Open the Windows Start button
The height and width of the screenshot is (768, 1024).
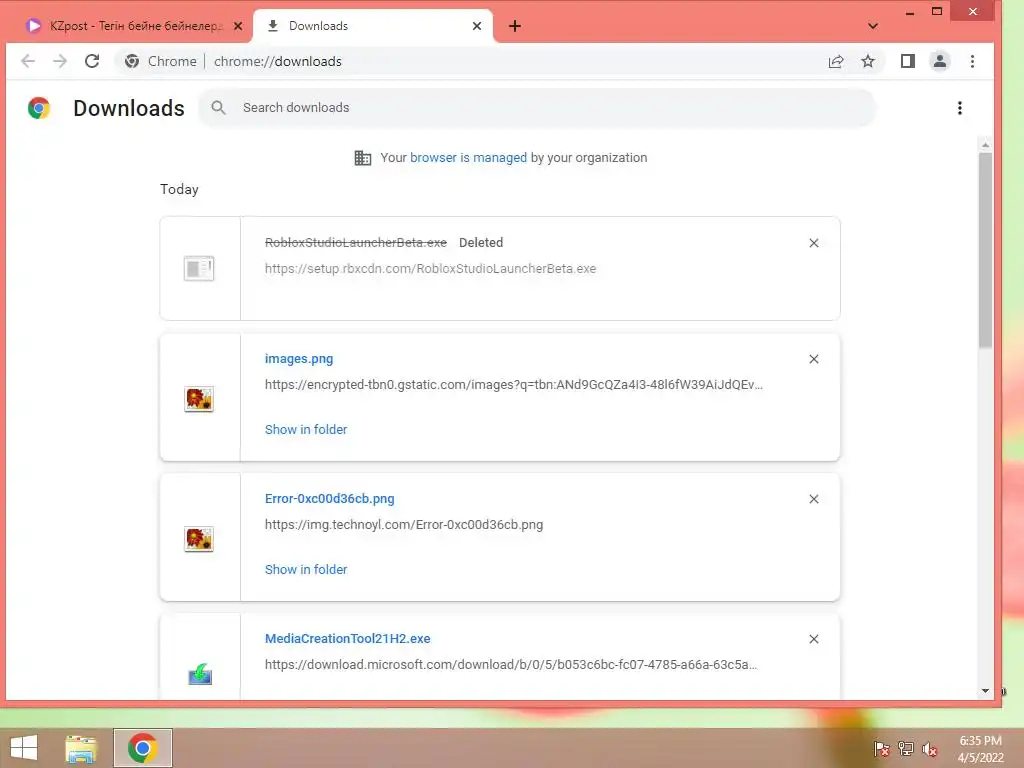[x=24, y=748]
